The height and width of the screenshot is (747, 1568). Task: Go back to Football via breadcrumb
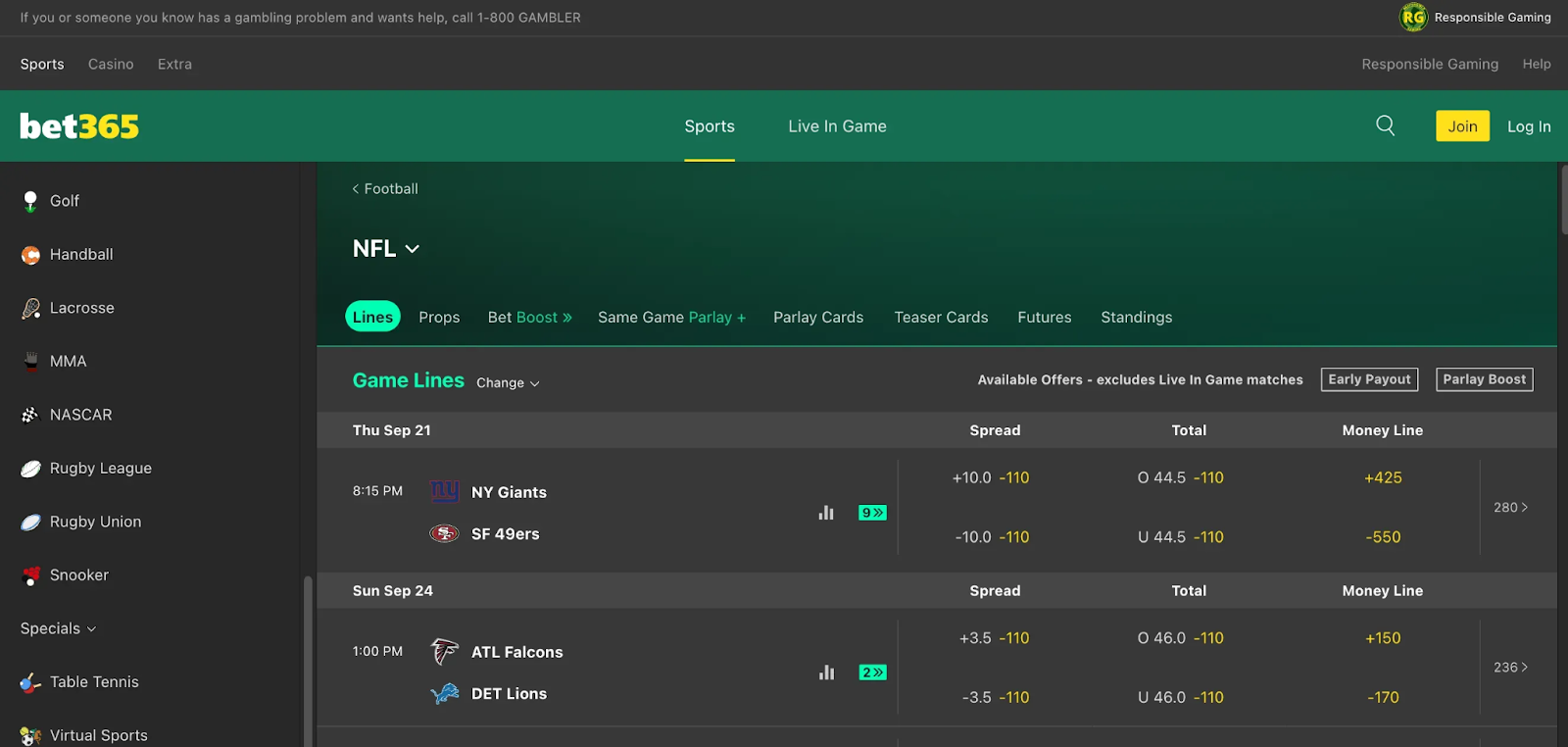click(385, 188)
